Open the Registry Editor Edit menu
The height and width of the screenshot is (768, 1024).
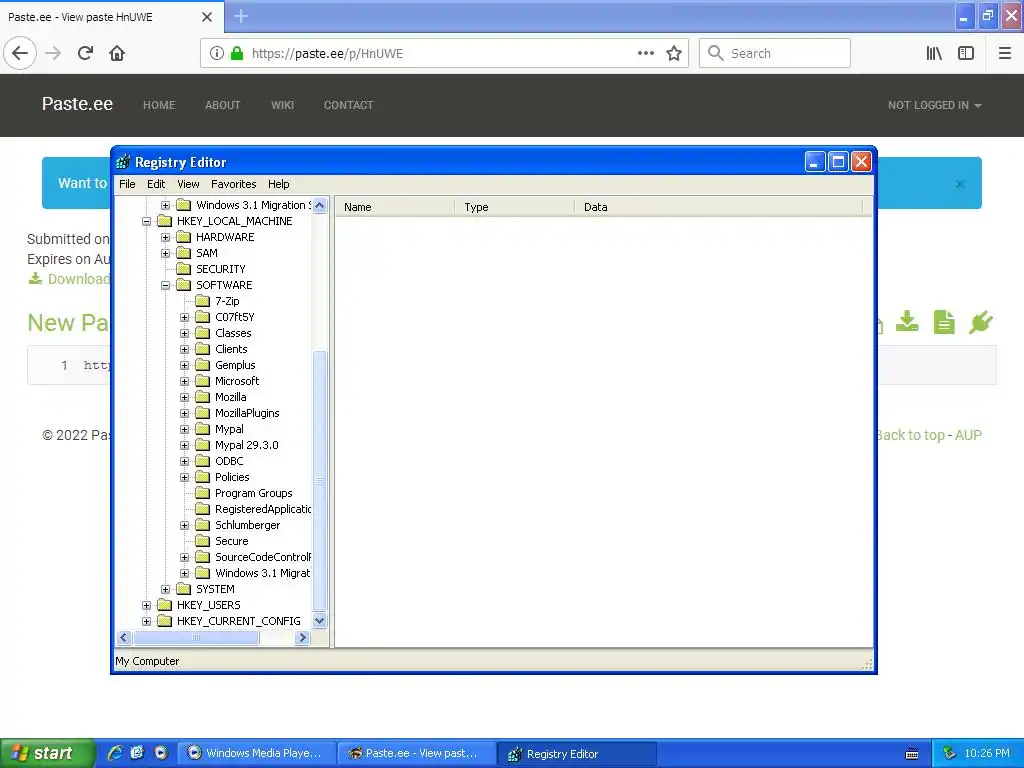coord(156,184)
